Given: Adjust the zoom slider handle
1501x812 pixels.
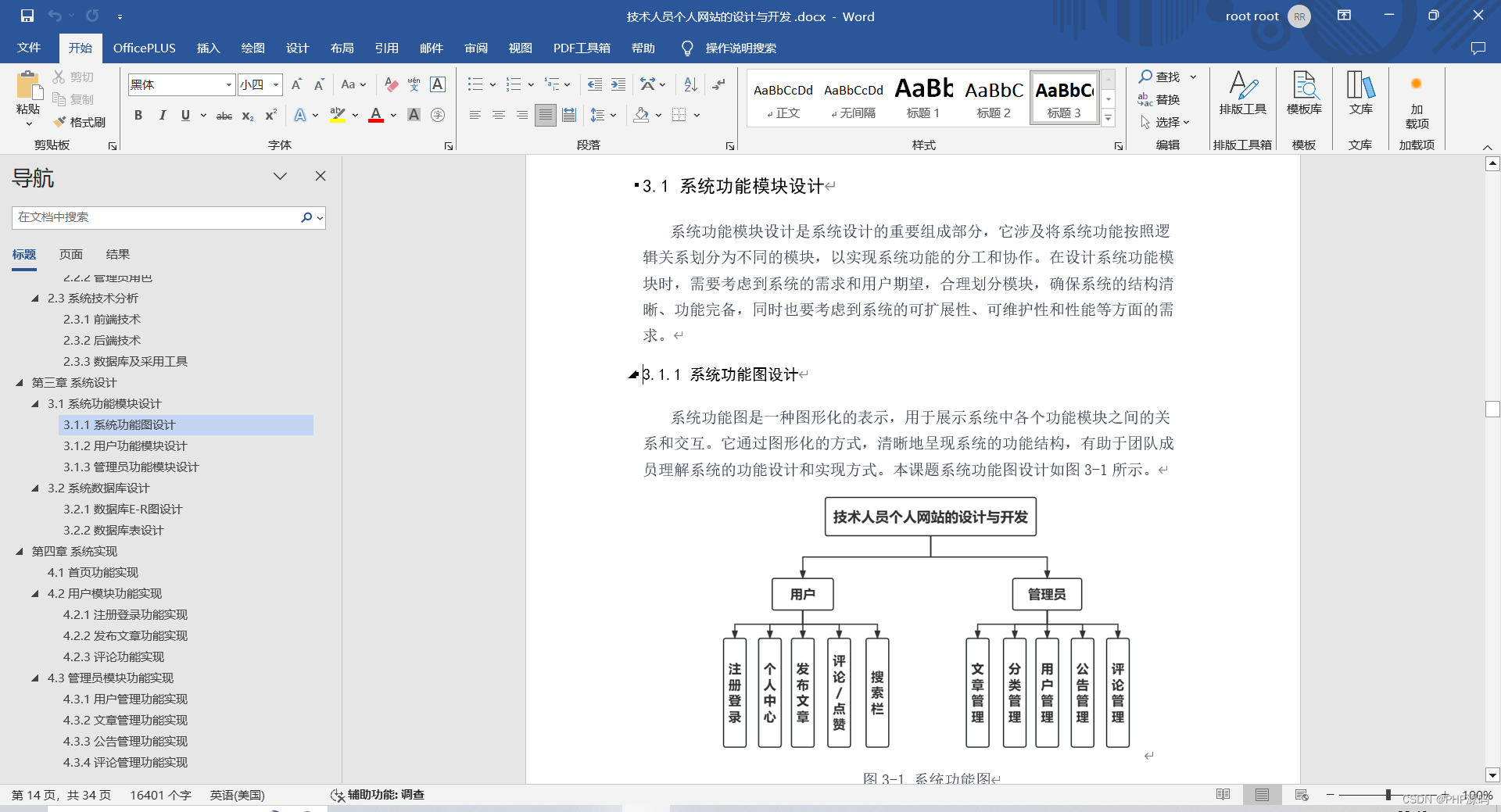Looking at the screenshot, I should [1388, 795].
